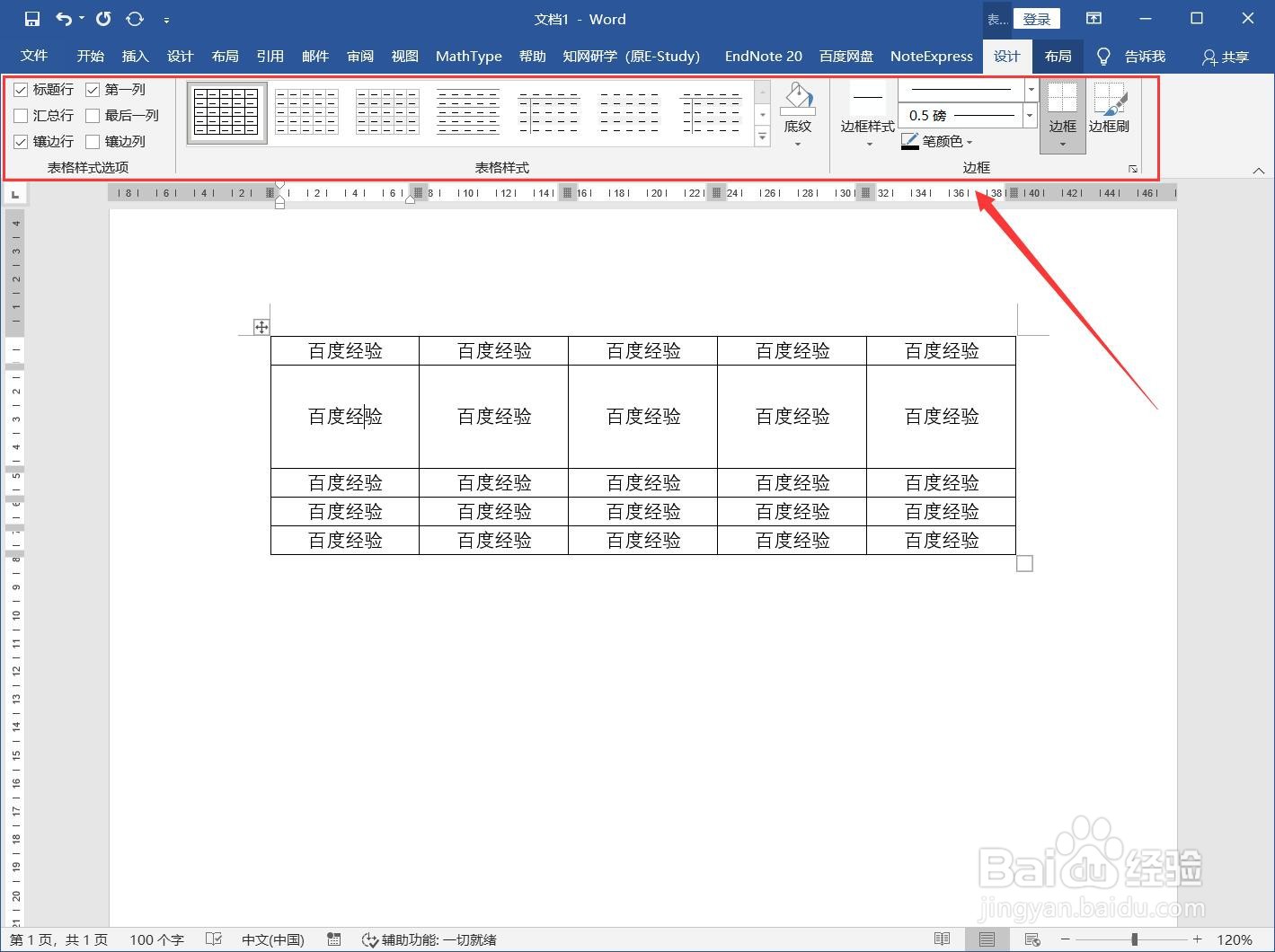Select the last table style in gallery row

pyautogui.click(x=711, y=113)
